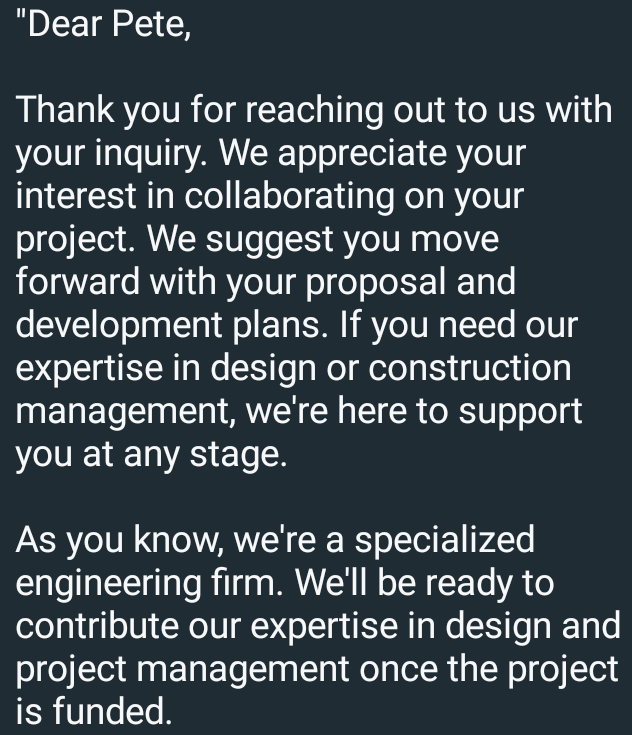Click the words "expertise in design or construction"

pyautogui.click(x=293, y=368)
